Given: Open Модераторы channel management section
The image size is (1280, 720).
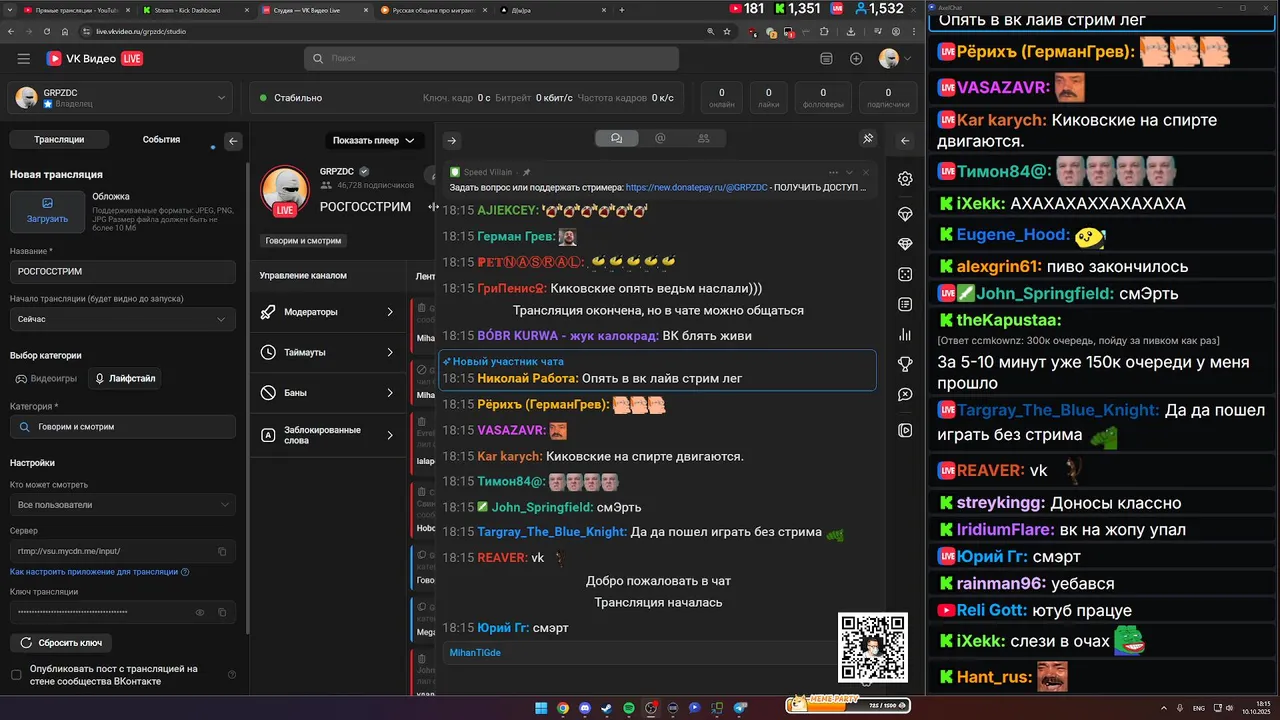Looking at the screenshot, I should (328, 312).
